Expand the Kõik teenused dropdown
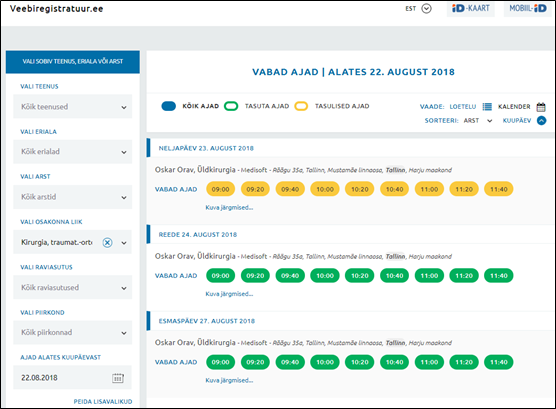Screen dimensions: 556x409 (x=72, y=106)
